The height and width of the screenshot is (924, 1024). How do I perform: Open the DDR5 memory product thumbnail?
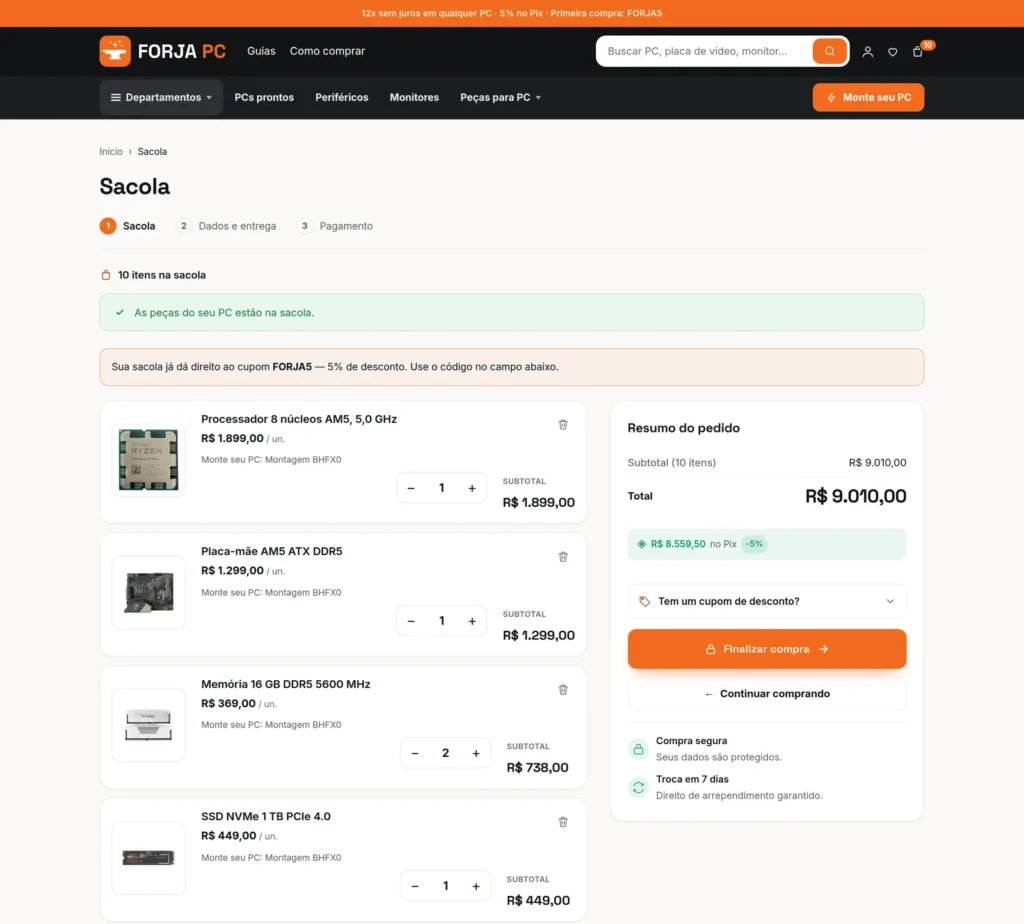tap(148, 725)
